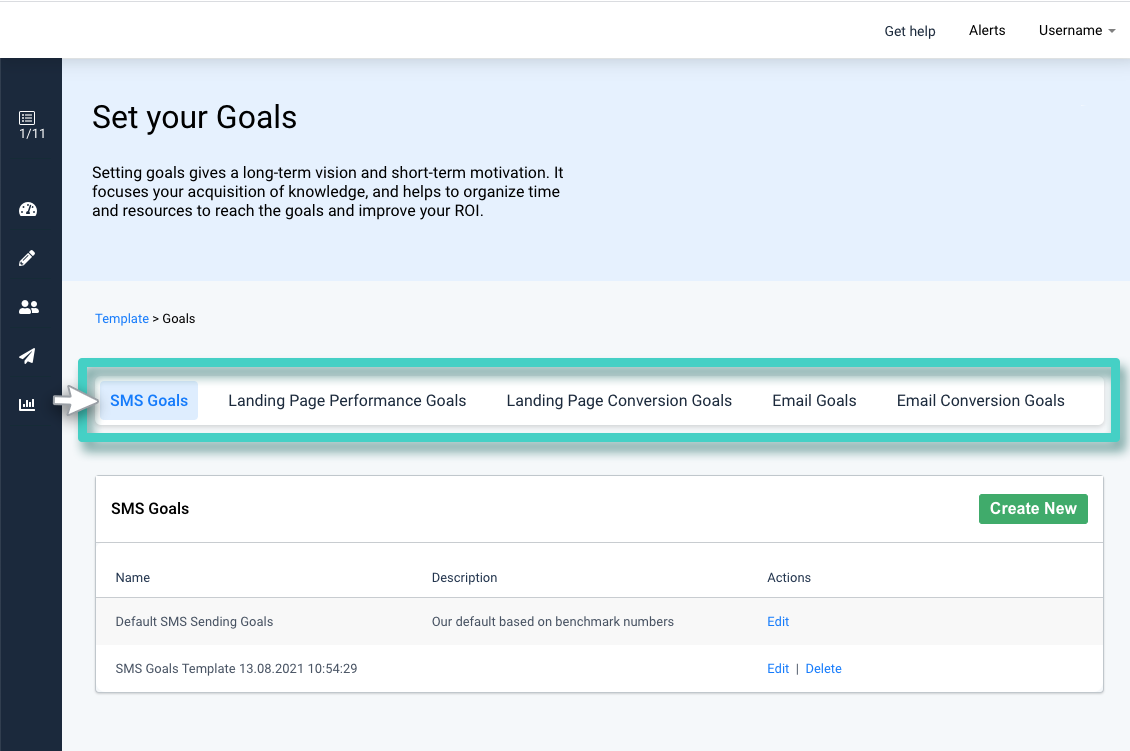Click the Template breadcrumb link
This screenshot has width=1130, height=751.
pos(122,319)
